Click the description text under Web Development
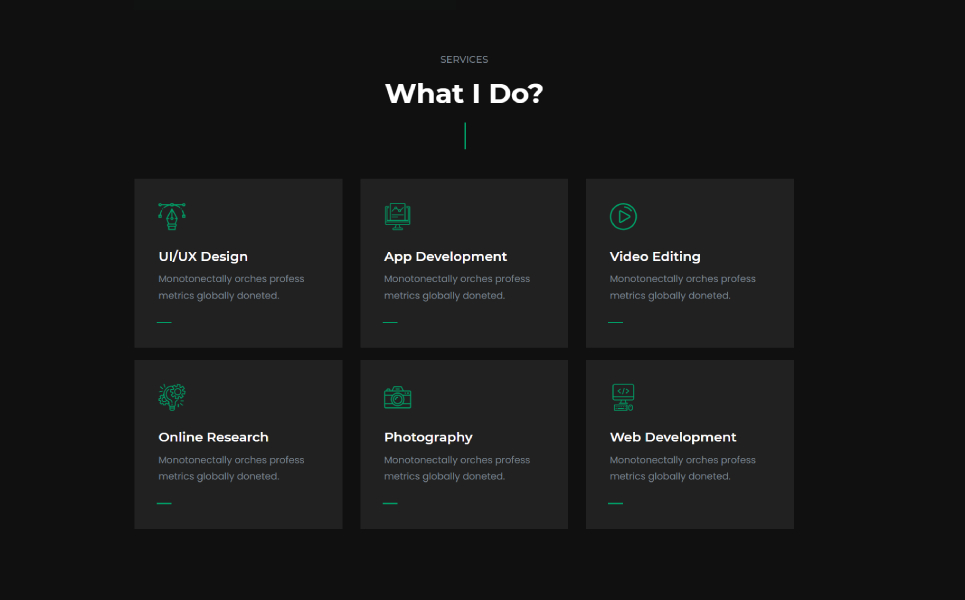This screenshot has height=600, width=965. click(683, 468)
